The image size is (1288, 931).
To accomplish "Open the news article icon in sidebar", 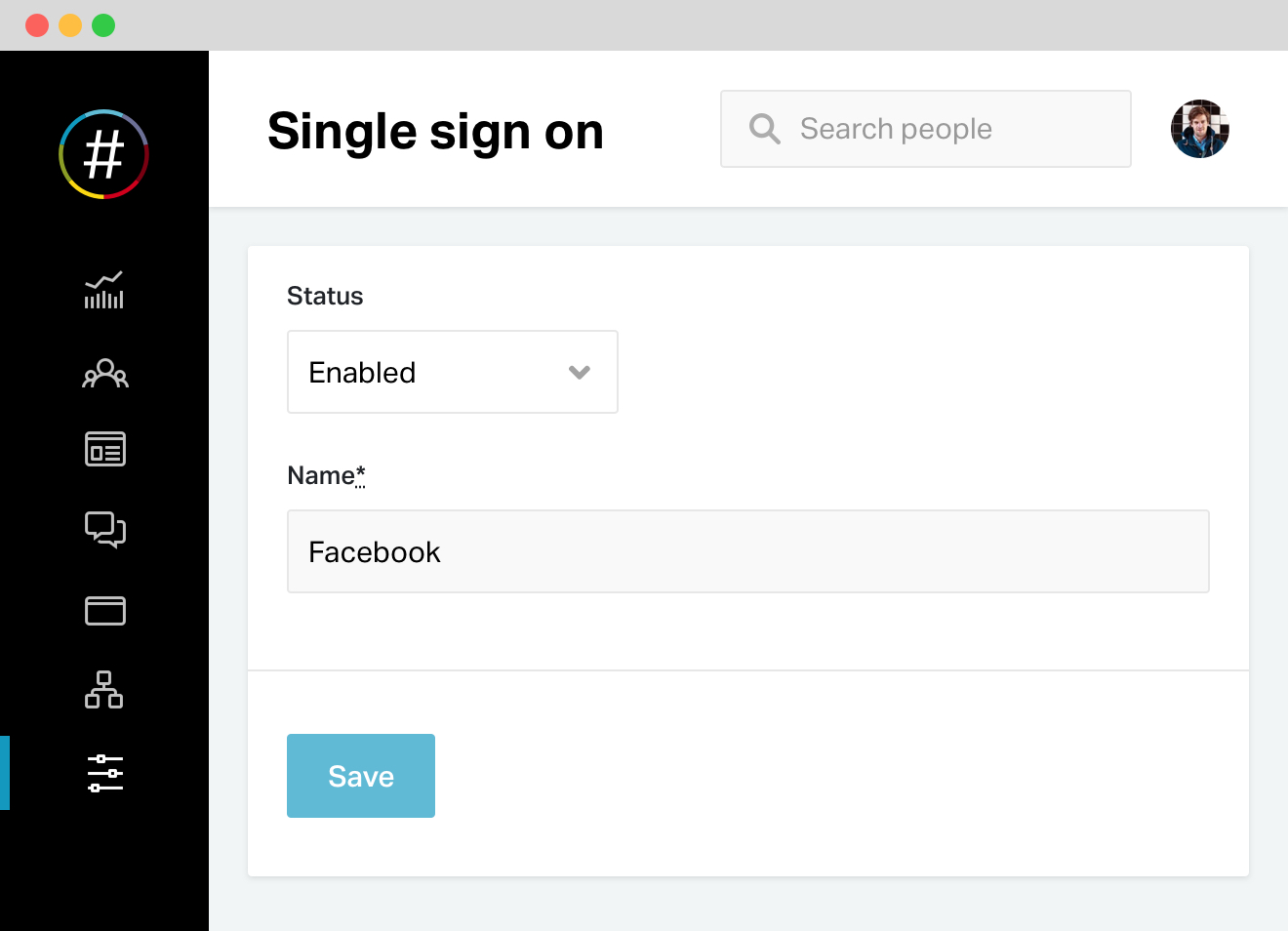I will pos(104,449).
